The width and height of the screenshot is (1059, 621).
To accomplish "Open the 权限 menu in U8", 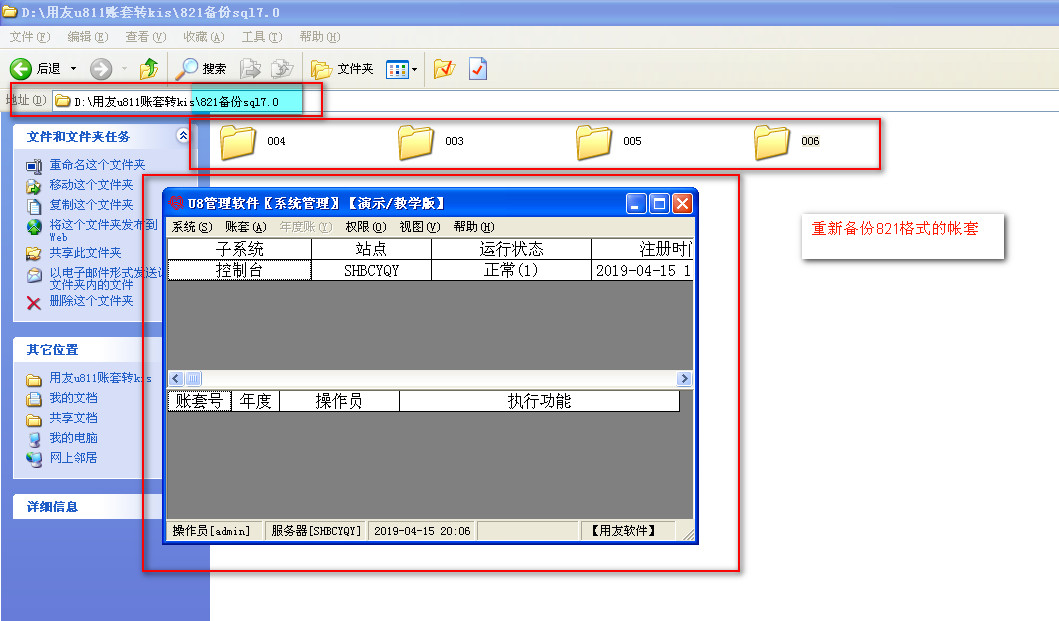I will click(x=365, y=227).
